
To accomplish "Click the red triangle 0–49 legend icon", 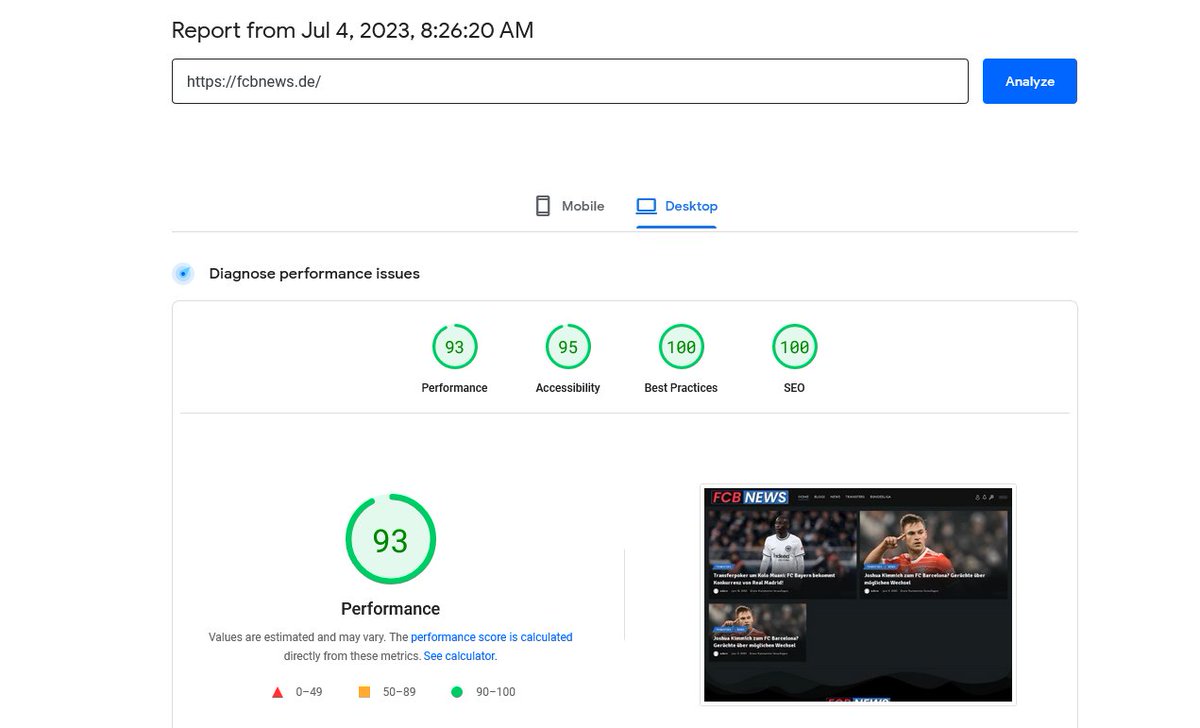I will coord(278,691).
